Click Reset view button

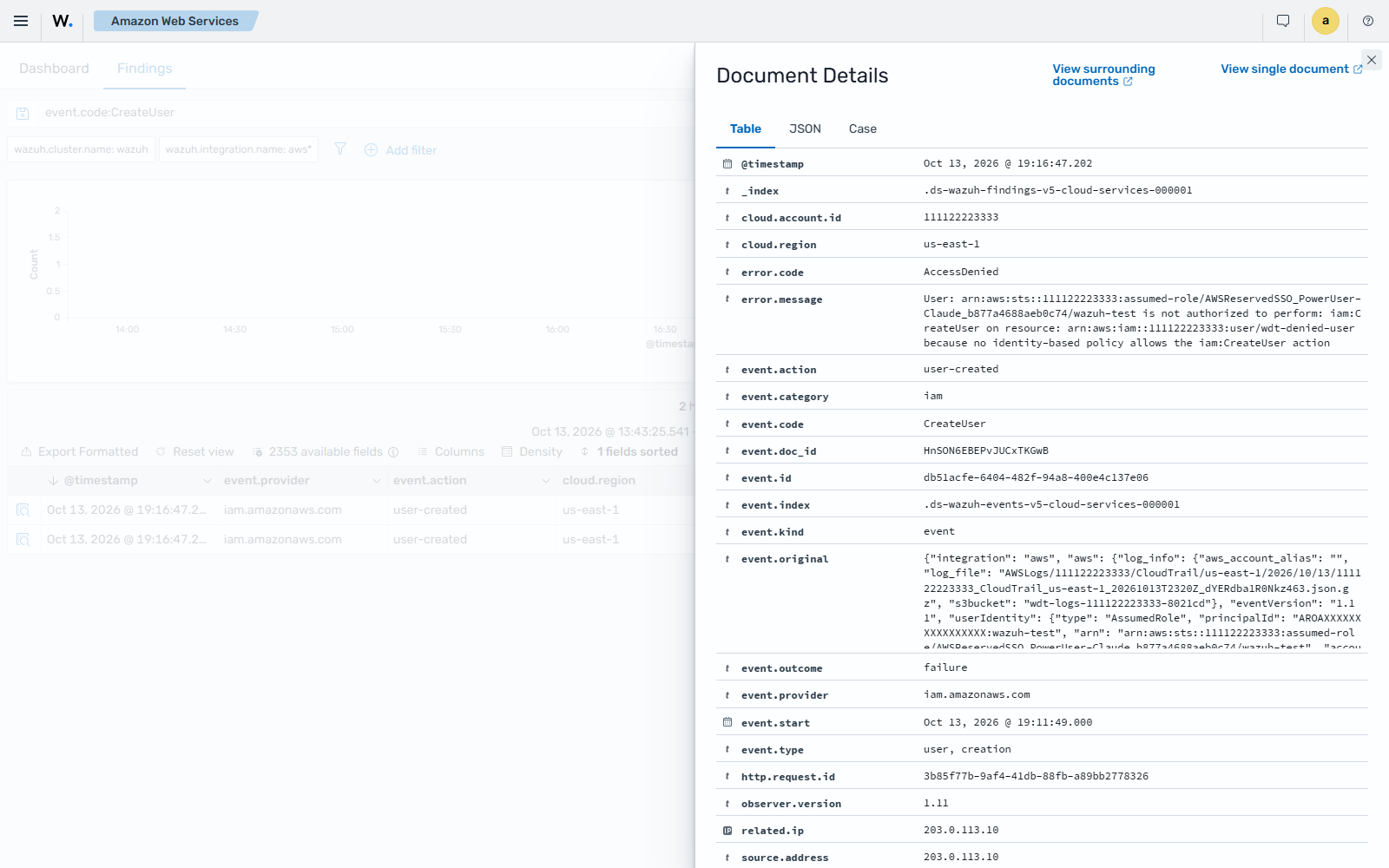point(194,452)
